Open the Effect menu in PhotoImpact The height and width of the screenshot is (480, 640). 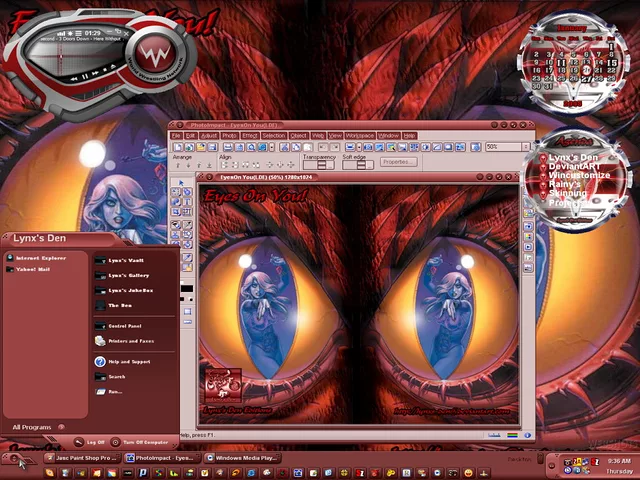250,136
